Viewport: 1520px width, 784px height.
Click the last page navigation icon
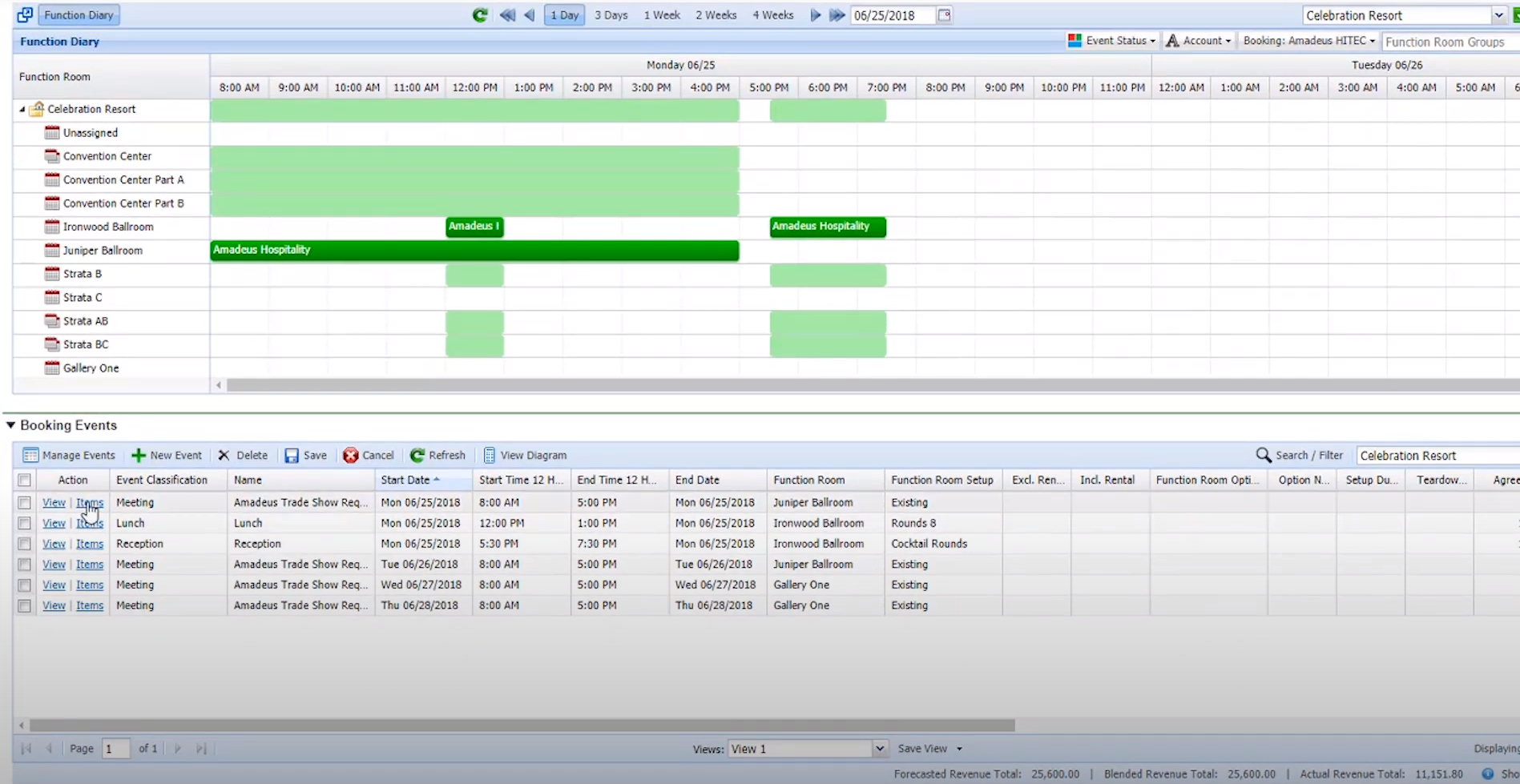coord(201,748)
